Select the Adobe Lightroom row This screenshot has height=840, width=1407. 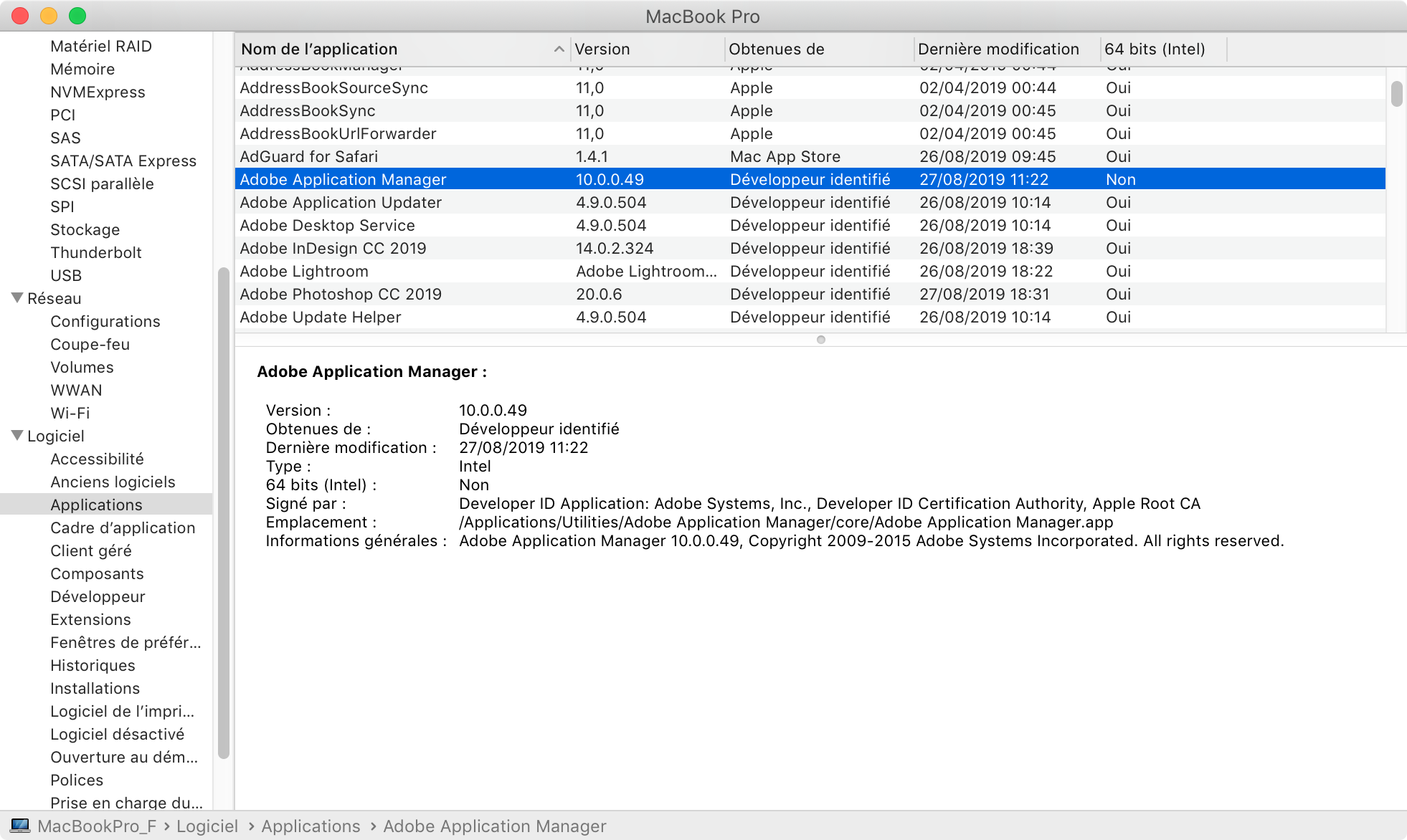[x=810, y=271]
